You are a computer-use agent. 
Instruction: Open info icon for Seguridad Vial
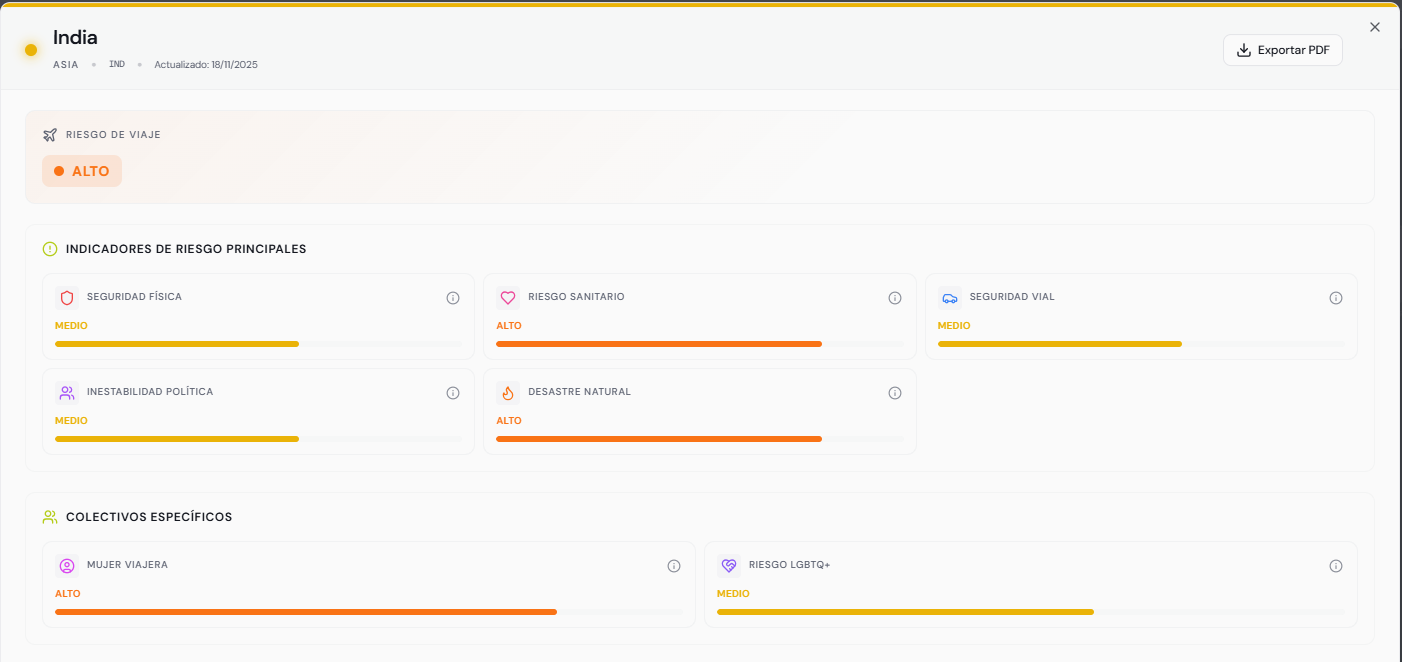(1336, 298)
